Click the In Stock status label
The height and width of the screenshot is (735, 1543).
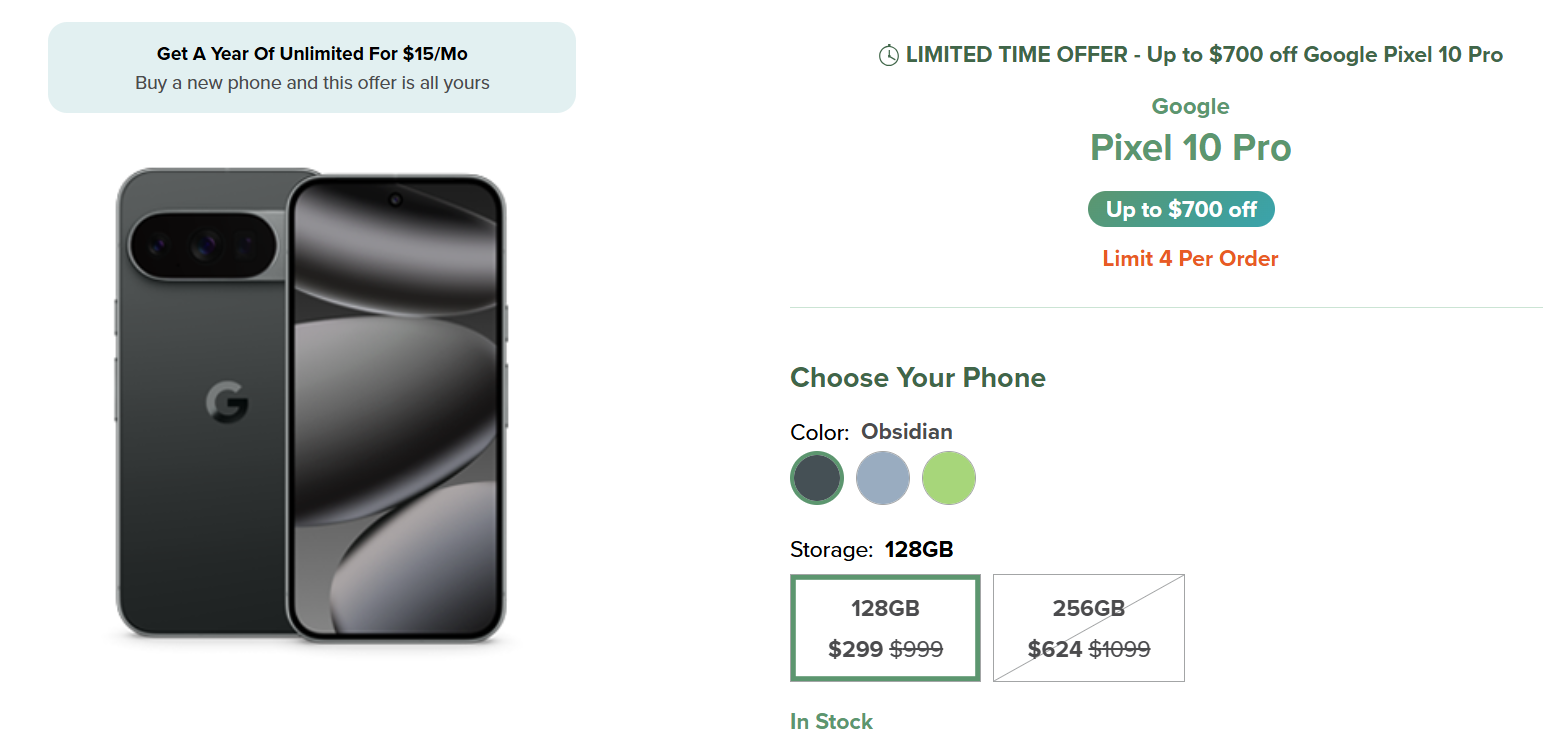pyautogui.click(x=831, y=721)
